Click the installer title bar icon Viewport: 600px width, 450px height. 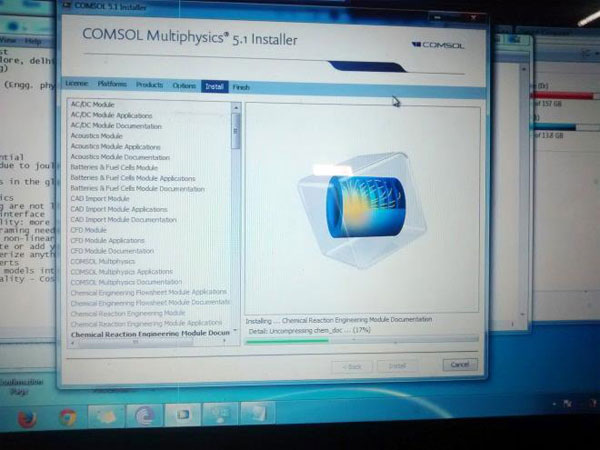(67, 5)
